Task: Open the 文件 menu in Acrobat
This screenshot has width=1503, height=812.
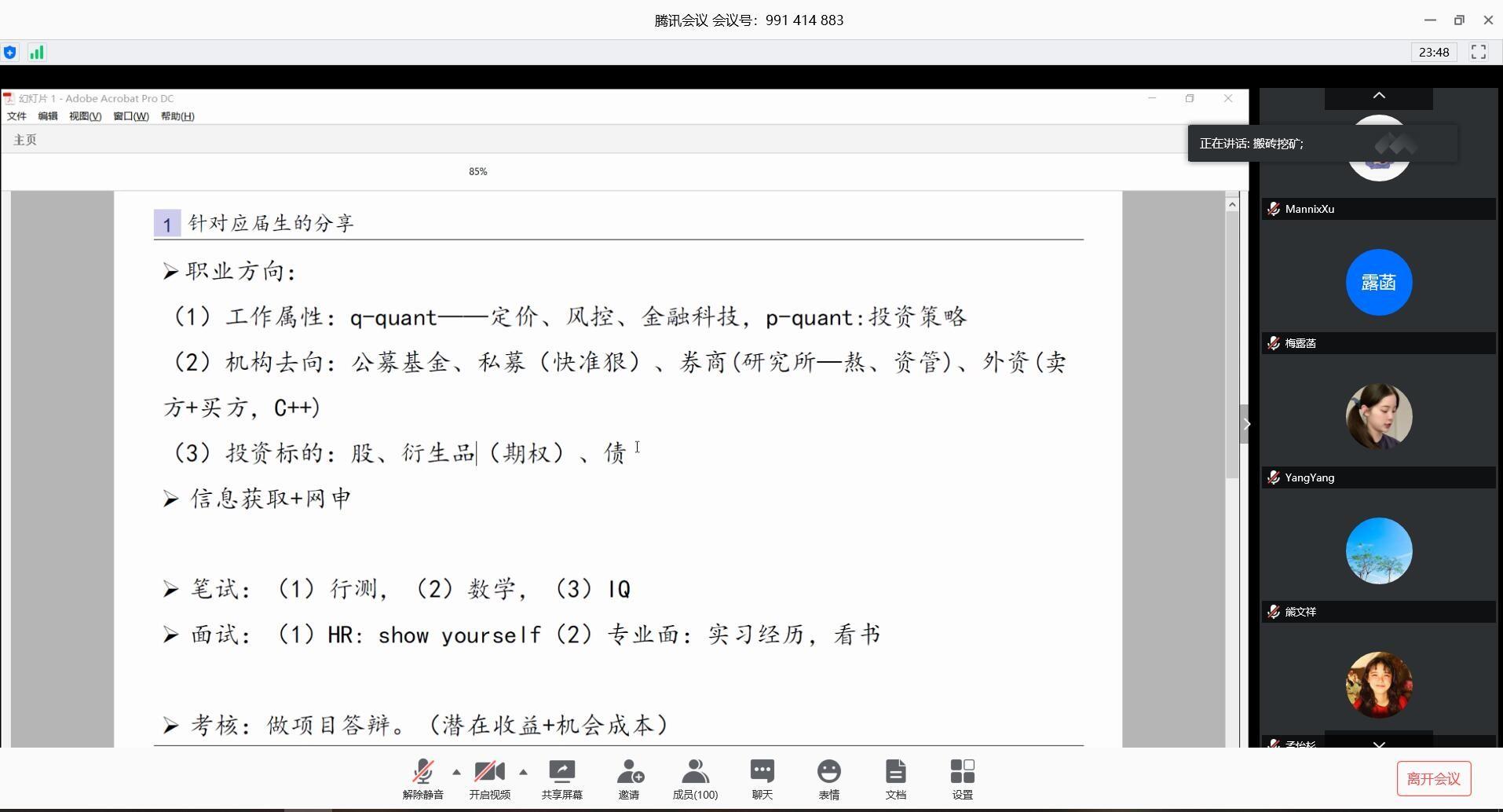Action: [16, 116]
